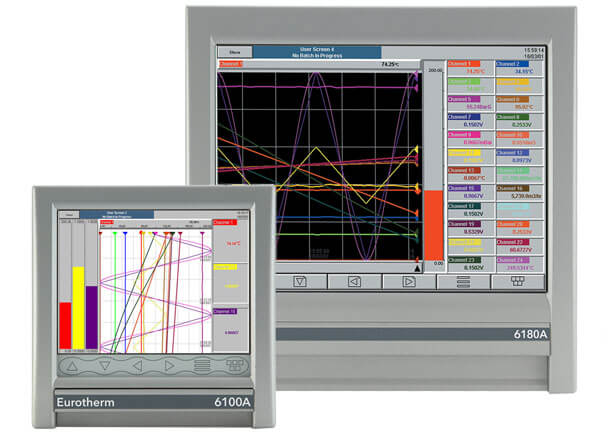Tap the left-arrow key on the 6180A screen
This screenshot has height=433, width=610.
point(354,282)
